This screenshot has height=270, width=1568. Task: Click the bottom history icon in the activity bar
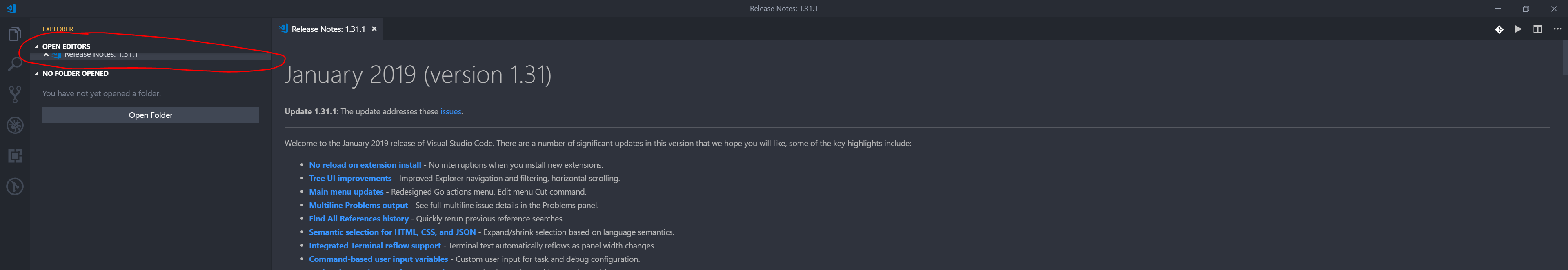tap(15, 186)
